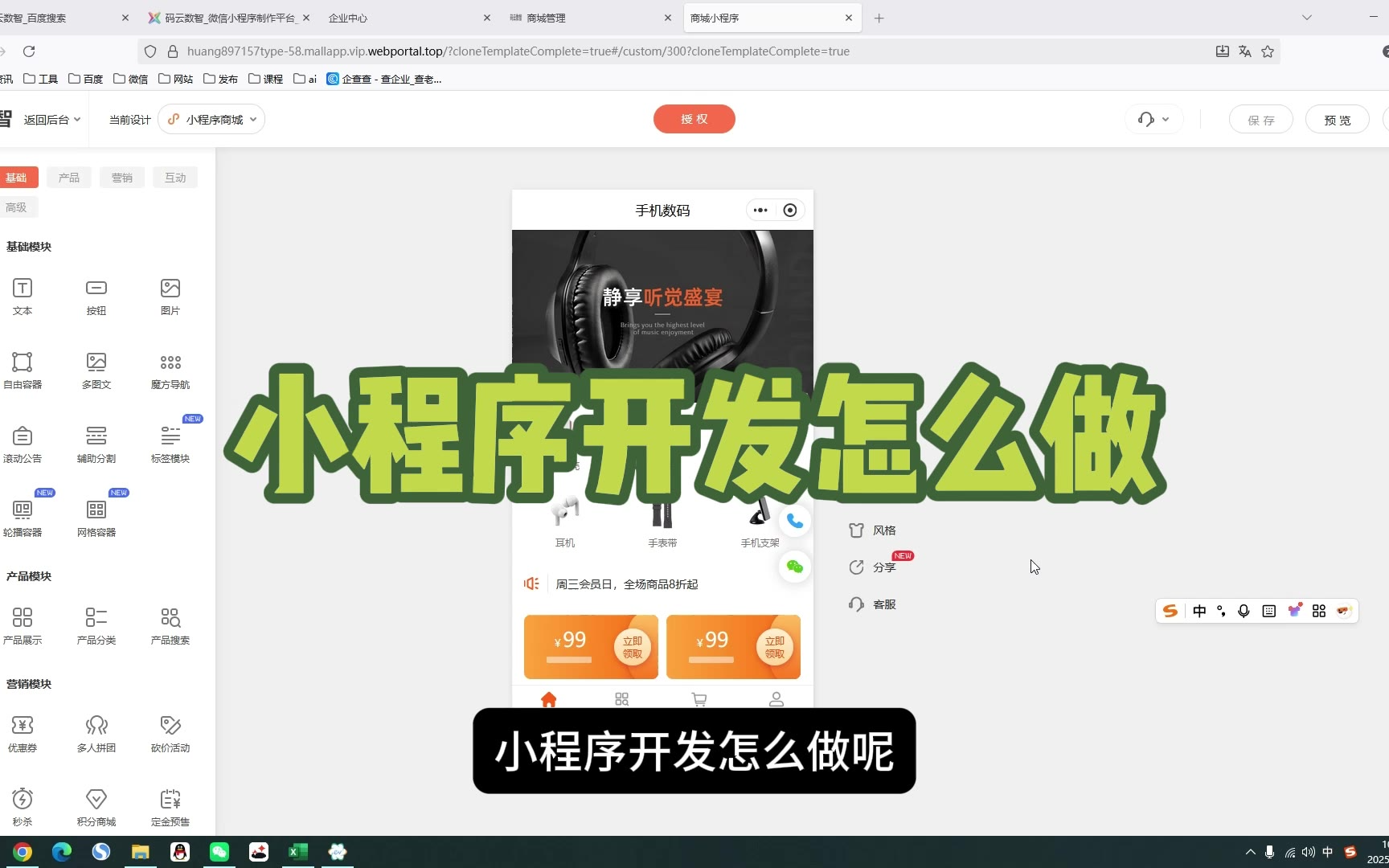This screenshot has width=1389, height=868.
Task: Add a 产品展示 product display module
Action: point(23,625)
